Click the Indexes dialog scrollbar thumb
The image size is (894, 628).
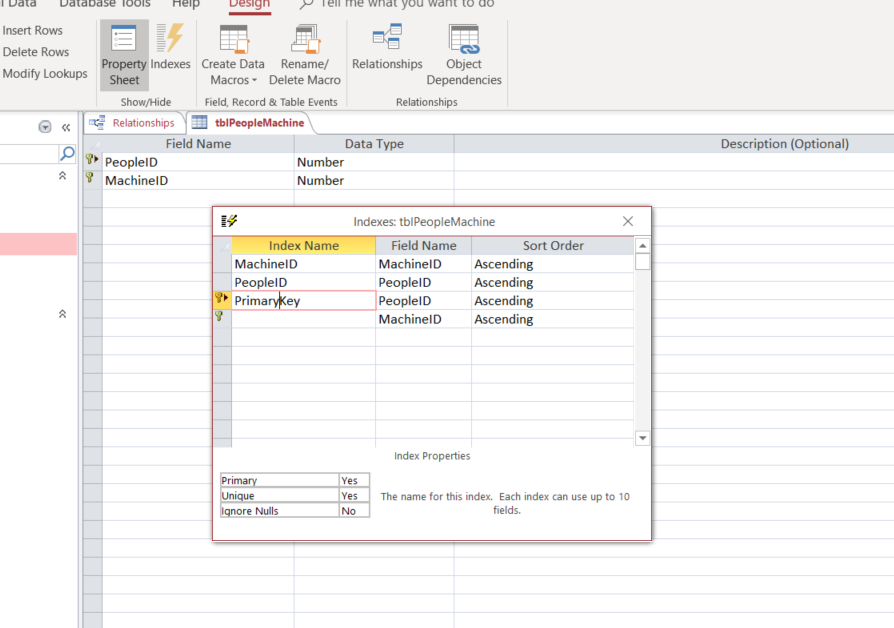643,262
